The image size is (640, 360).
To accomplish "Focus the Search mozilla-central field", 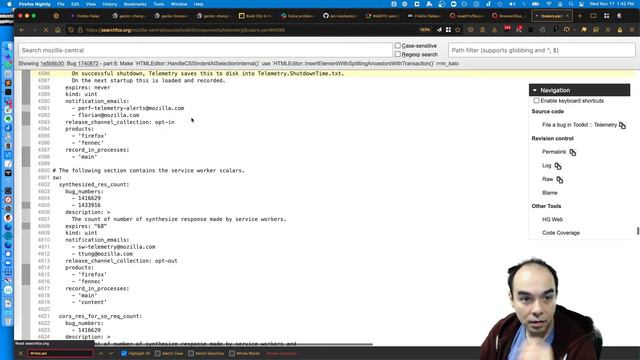I will tap(205, 50).
